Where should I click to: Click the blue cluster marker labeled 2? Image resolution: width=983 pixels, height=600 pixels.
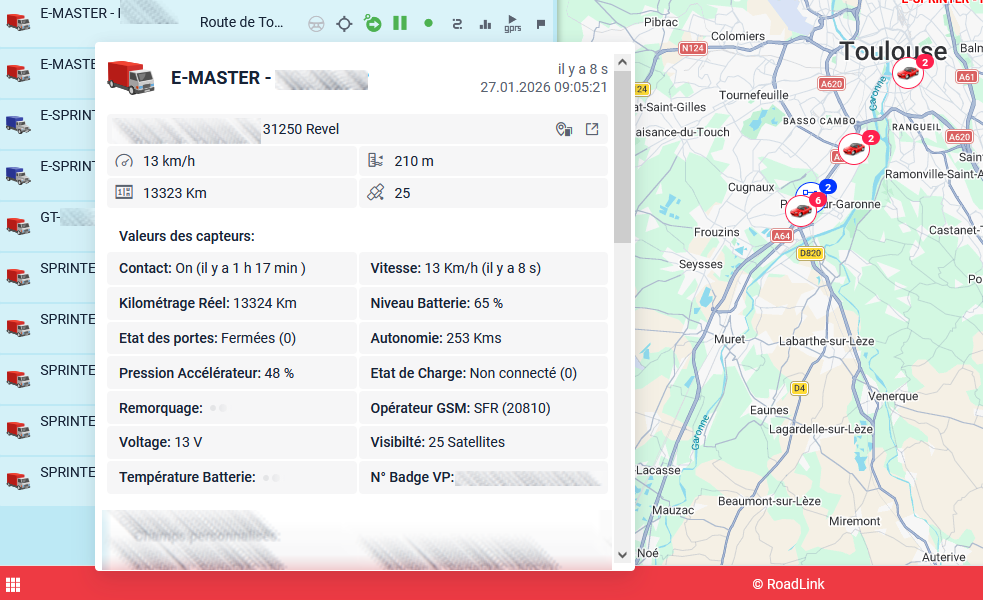826,187
